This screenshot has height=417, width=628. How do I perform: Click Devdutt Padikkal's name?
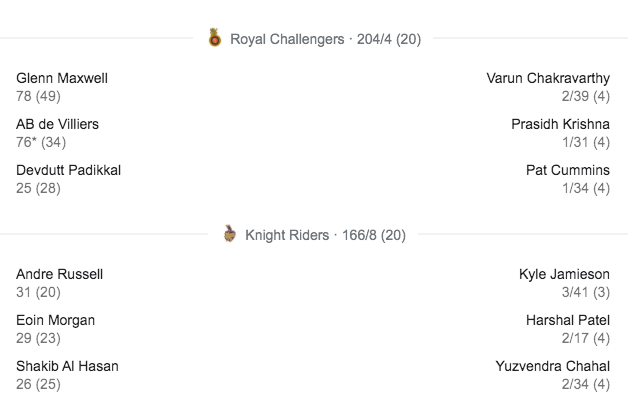tap(69, 170)
